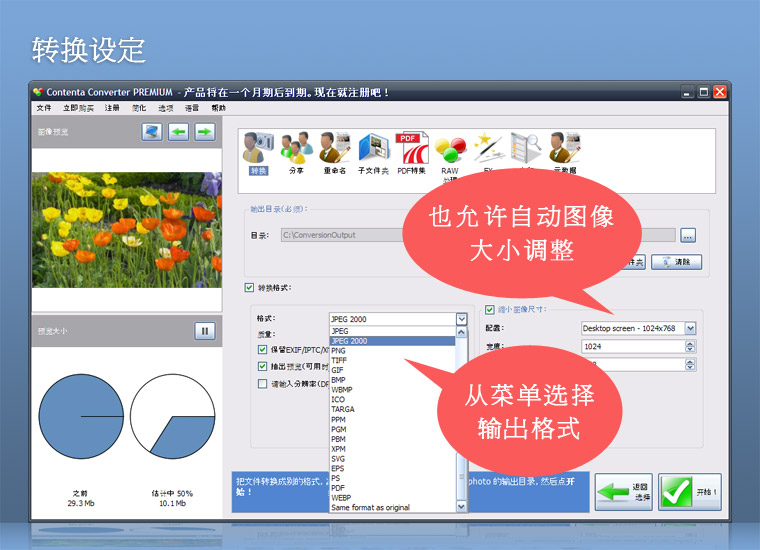The height and width of the screenshot is (550, 760).
Task: Increase the width value with the stepper
Action: click(690, 343)
